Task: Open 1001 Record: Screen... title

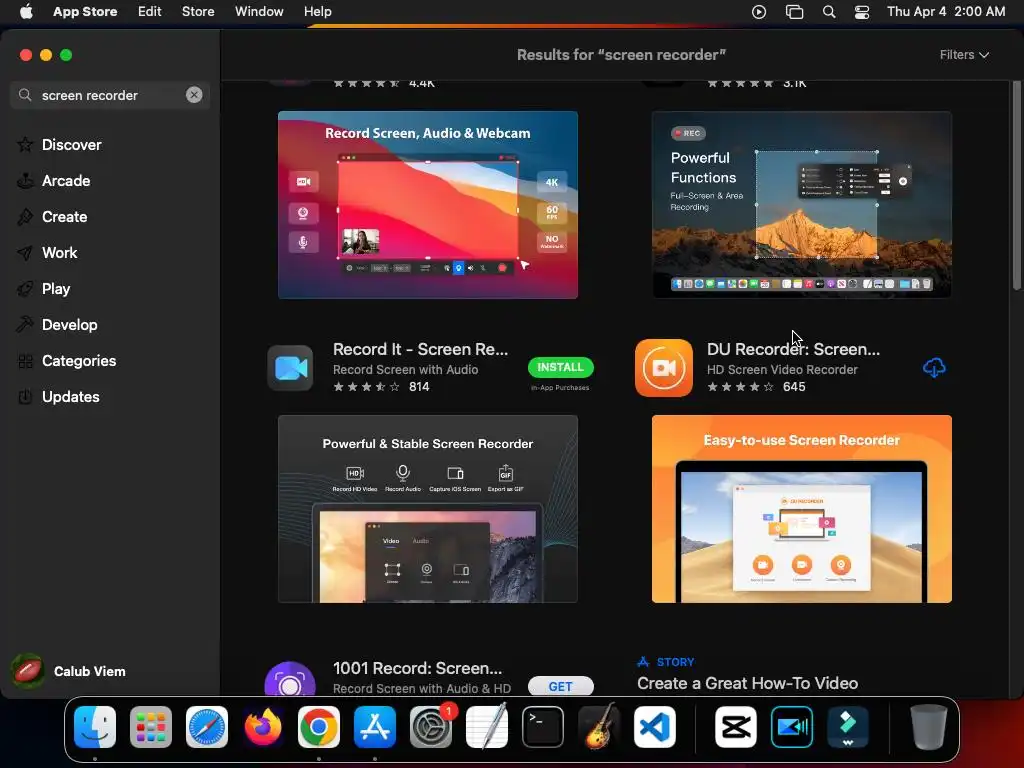Action: [x=417, y=668]
